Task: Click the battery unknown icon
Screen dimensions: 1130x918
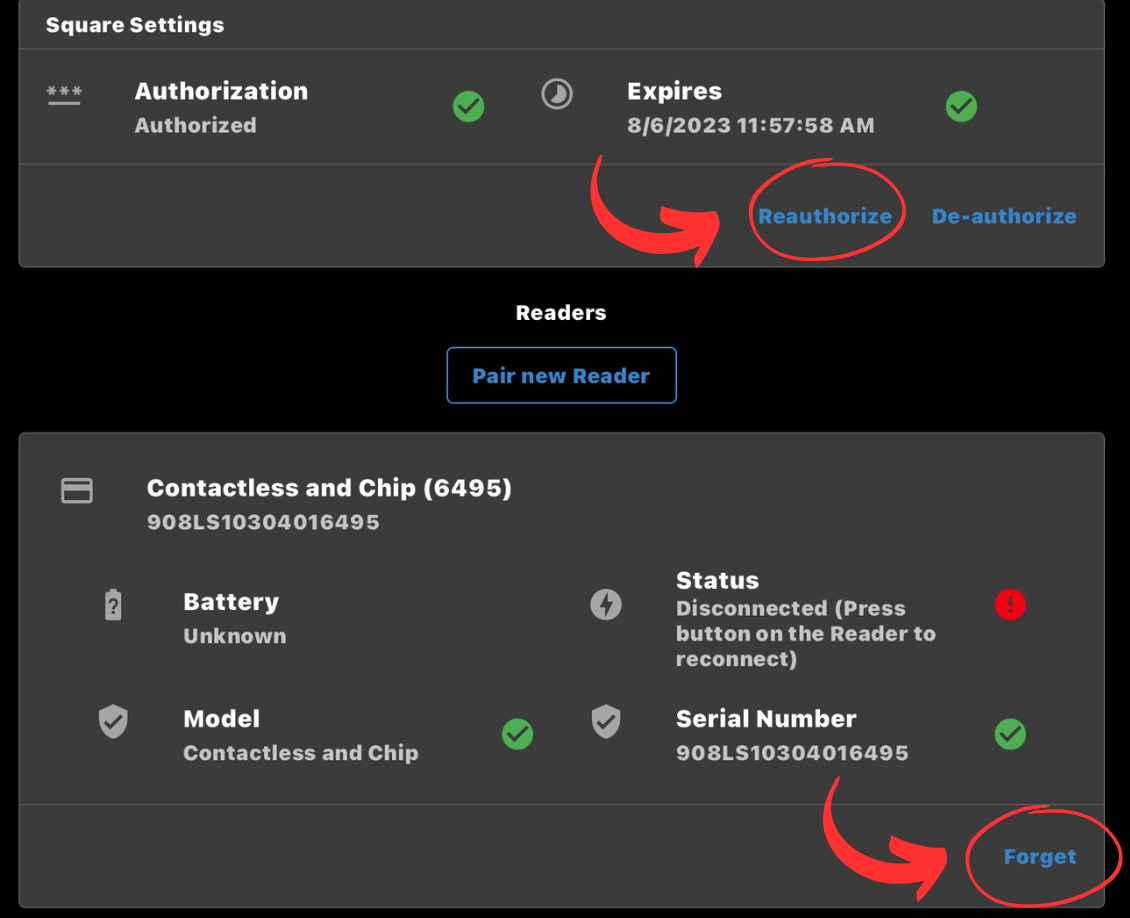Action: 113,605
